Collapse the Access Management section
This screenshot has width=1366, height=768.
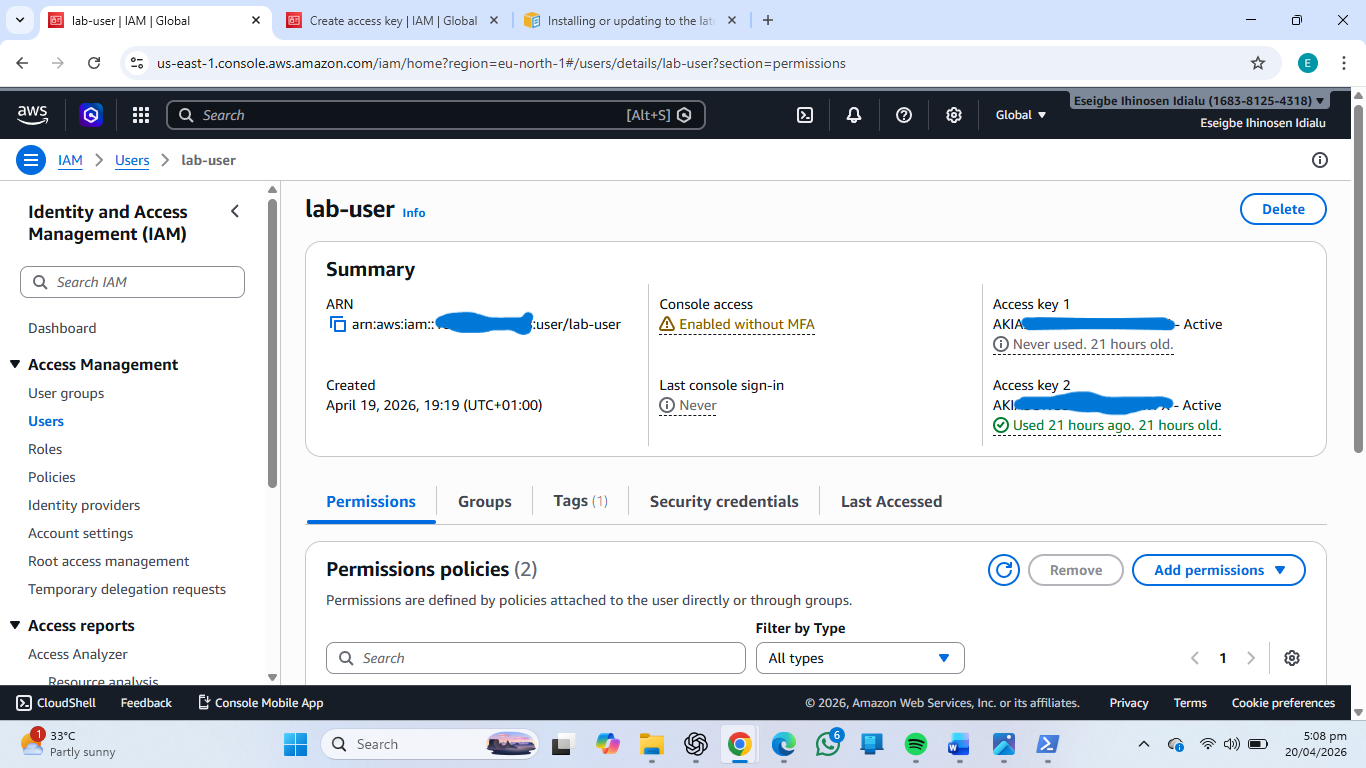[15, 365]
